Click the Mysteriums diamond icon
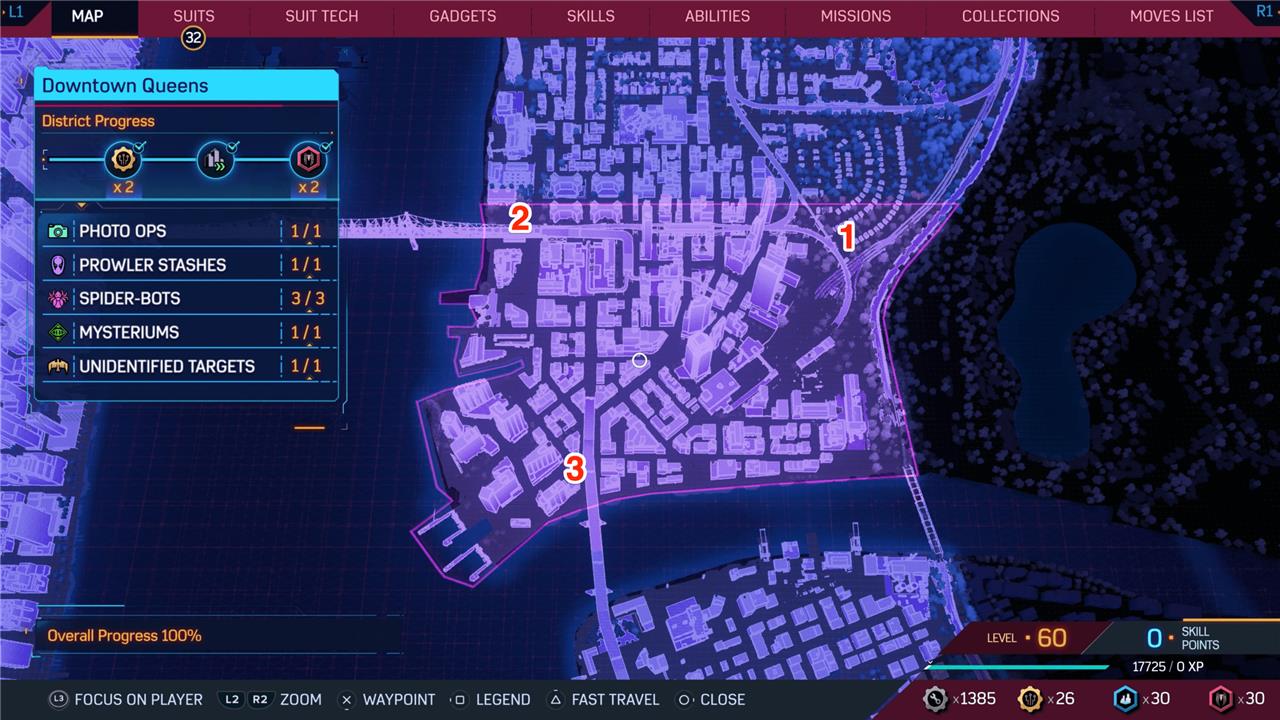Screen dimensions: 1280x720 coord(58,332)
